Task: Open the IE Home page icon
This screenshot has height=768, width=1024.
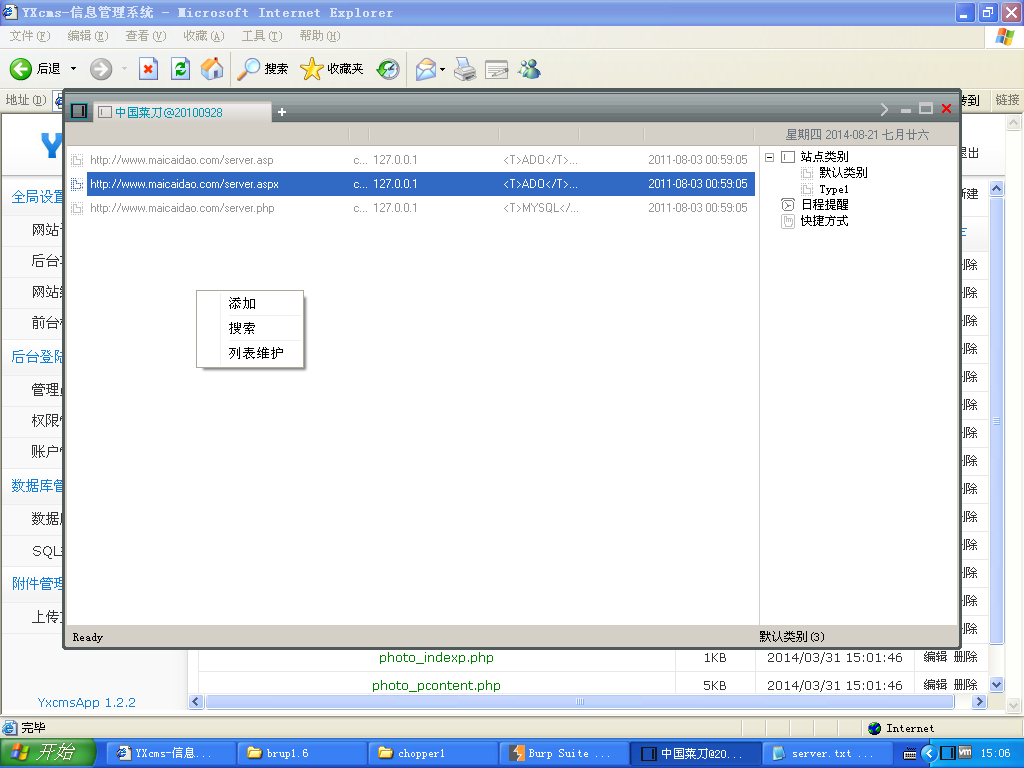Action: click(212, 69)
